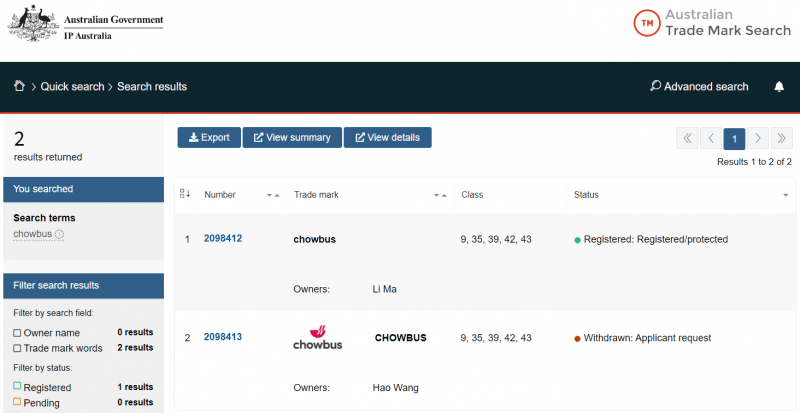This screenshot has width=800, height=413.
Task: Open trade mark number 2098412
Action: (223, 238)
